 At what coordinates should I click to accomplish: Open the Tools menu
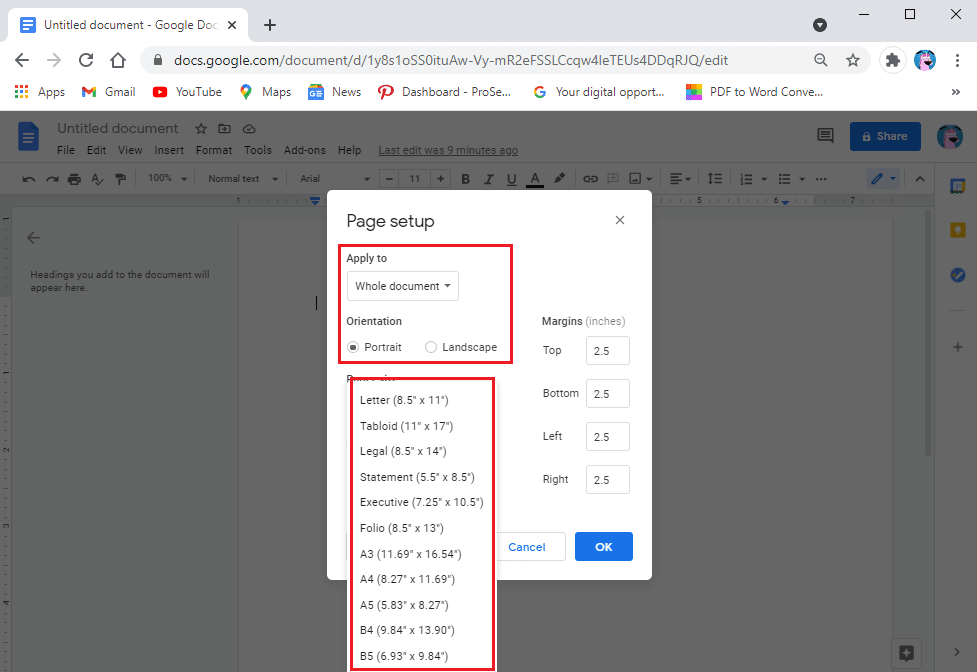258,149
